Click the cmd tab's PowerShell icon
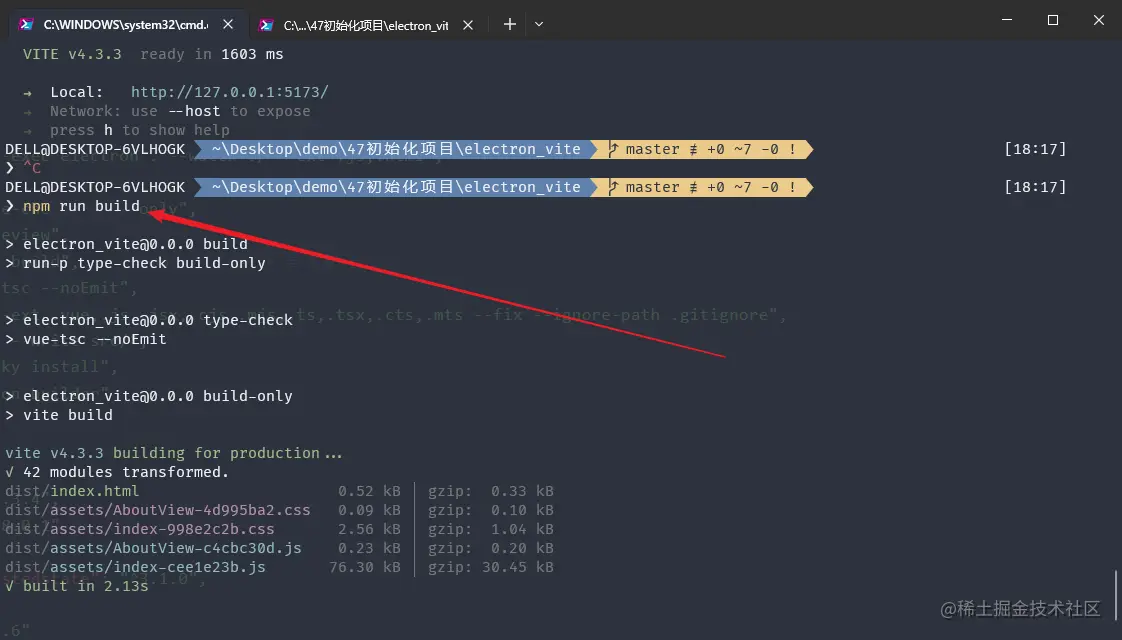This screenshot has width=1122, height=640. 26,24
